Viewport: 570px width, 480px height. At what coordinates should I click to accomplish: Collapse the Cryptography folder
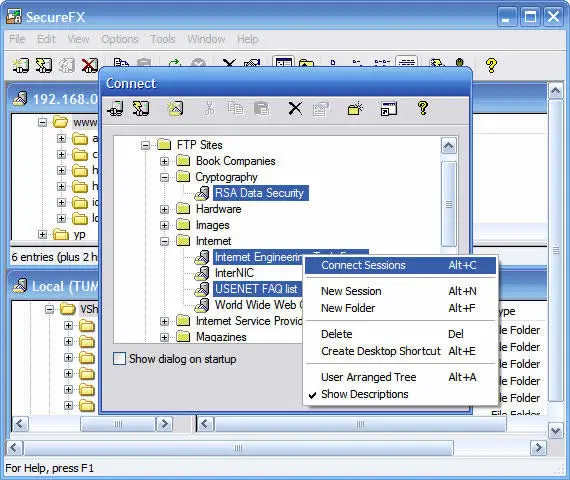[x=164, y=177]
